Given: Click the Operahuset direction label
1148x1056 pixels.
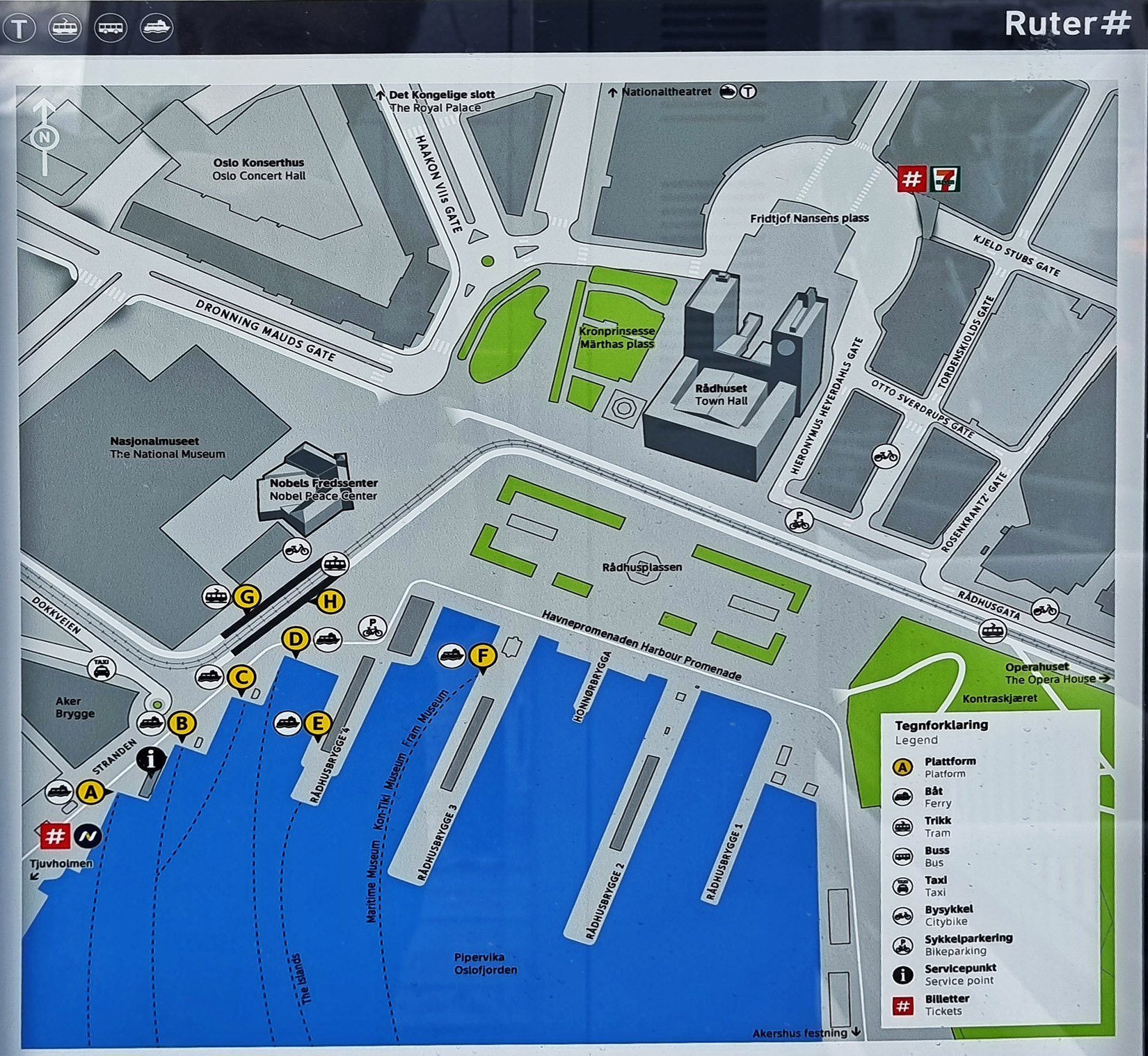Looking at the screenshot, I should 1058,673.
